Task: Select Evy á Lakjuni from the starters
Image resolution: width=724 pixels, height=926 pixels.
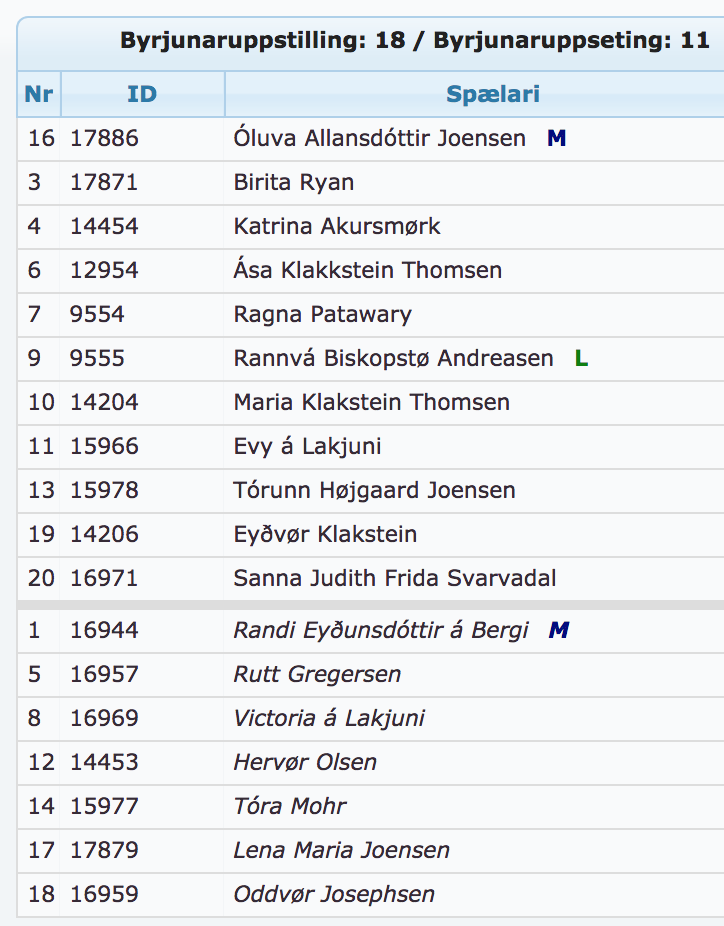Action: point(307,446)
